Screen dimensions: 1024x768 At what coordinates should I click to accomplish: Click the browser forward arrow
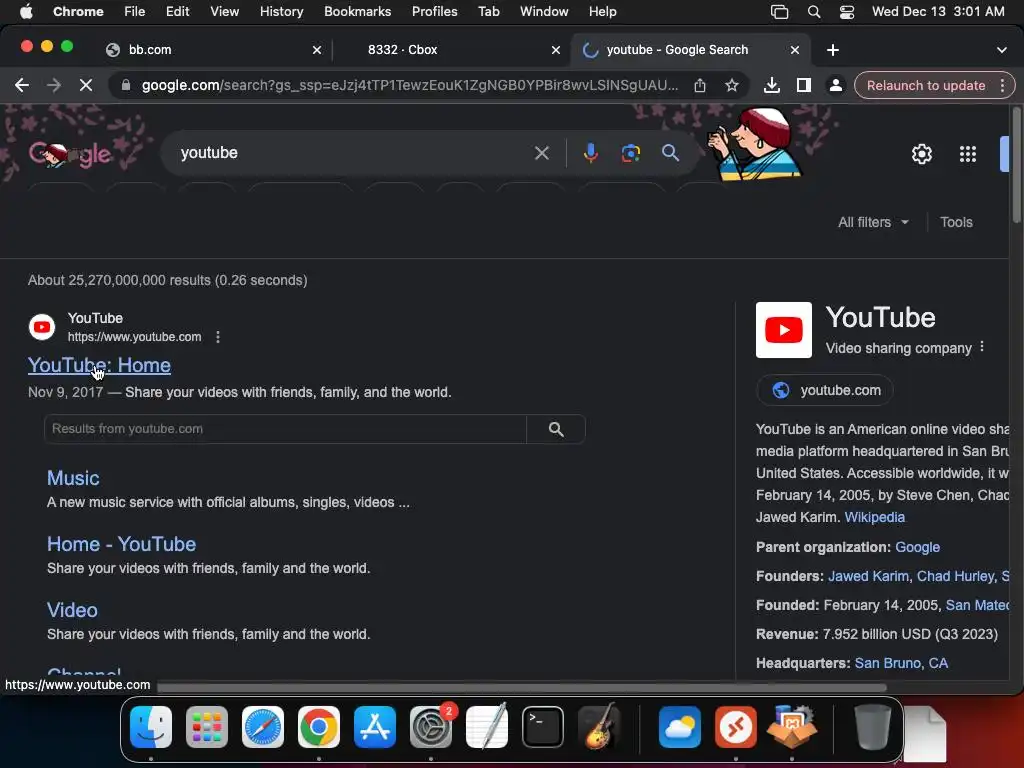[54, 86]
